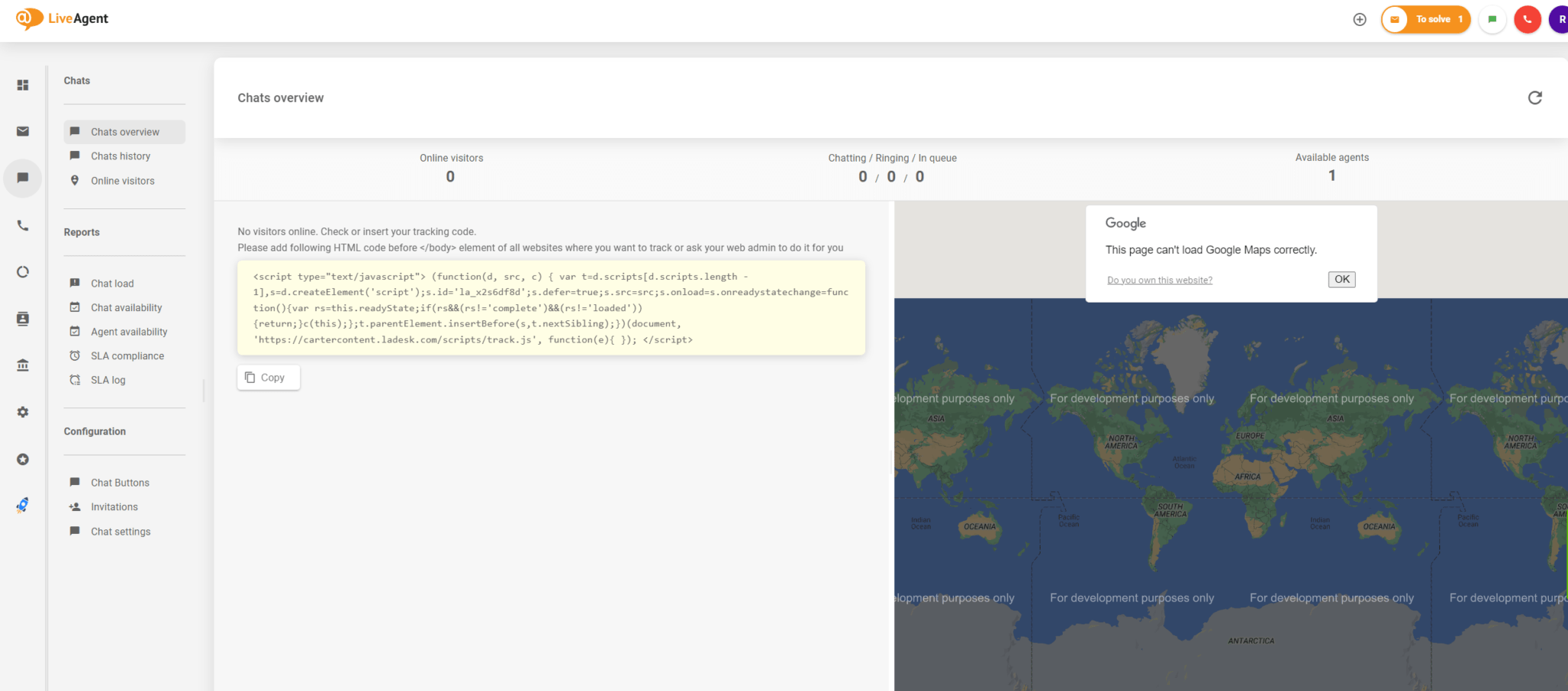Go to Chat Buttons configuration
The width and height of the screenshot is (1568, 691).
pyautogui.click(x=119, y=483)
